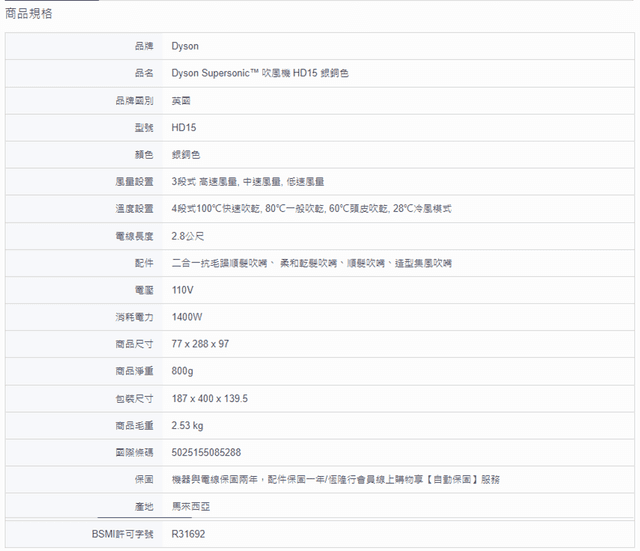The image size is (640, 551).
Task: Select the 2.8公尺 cord length value
Action: pos(188,236)
